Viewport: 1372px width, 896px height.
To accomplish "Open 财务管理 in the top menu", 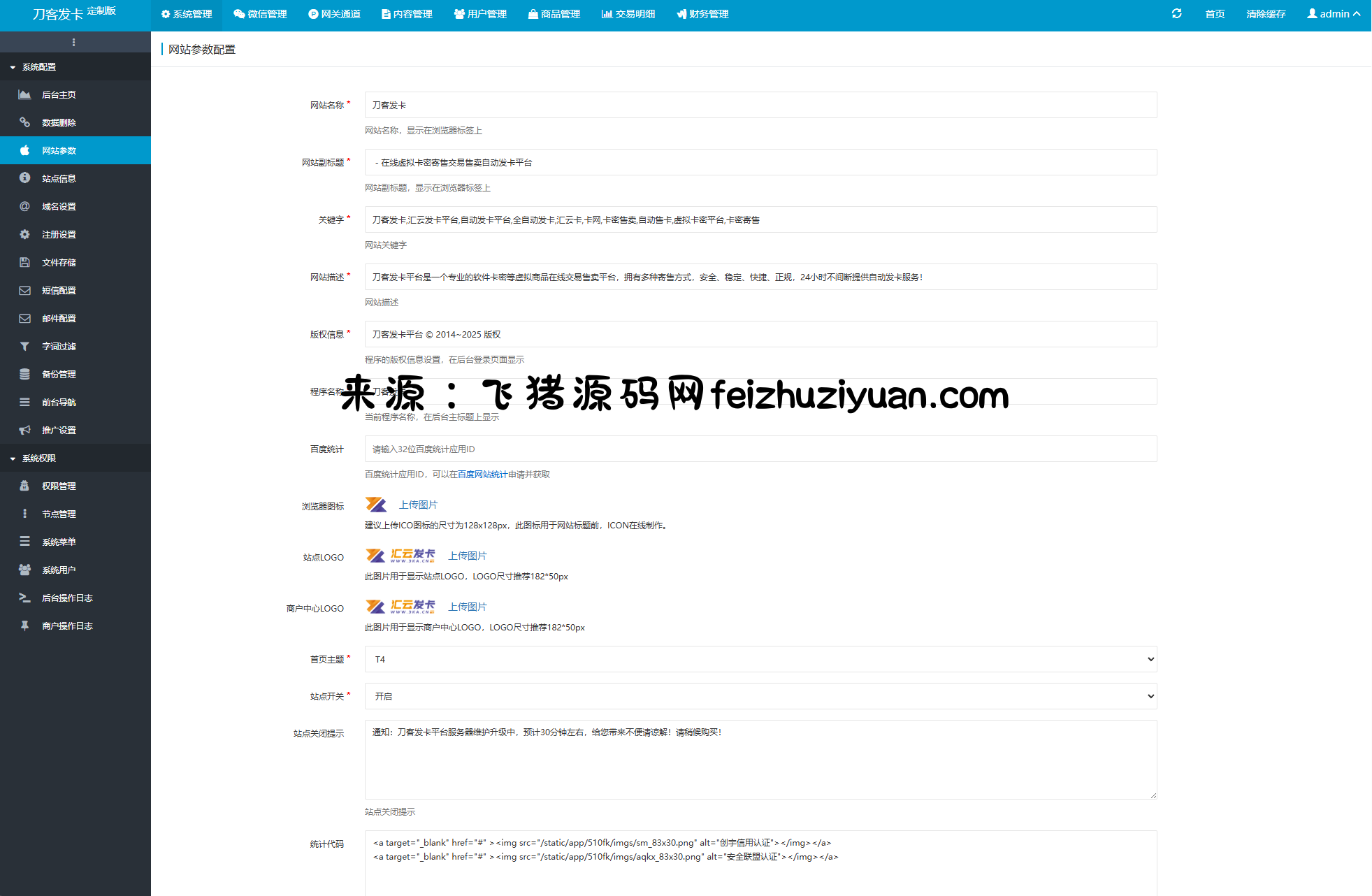I will 702,14.
